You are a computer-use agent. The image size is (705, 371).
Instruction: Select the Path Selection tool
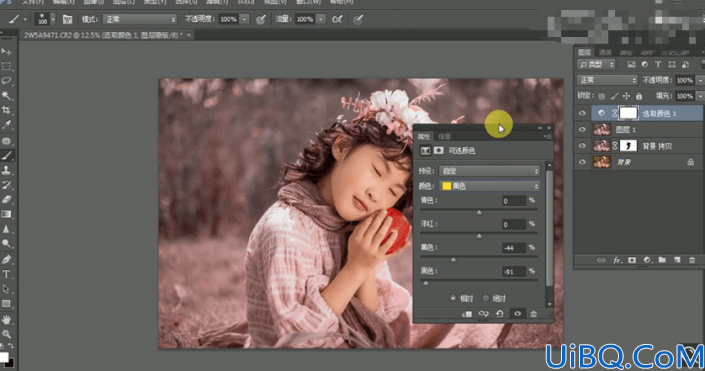click(6, 289)
